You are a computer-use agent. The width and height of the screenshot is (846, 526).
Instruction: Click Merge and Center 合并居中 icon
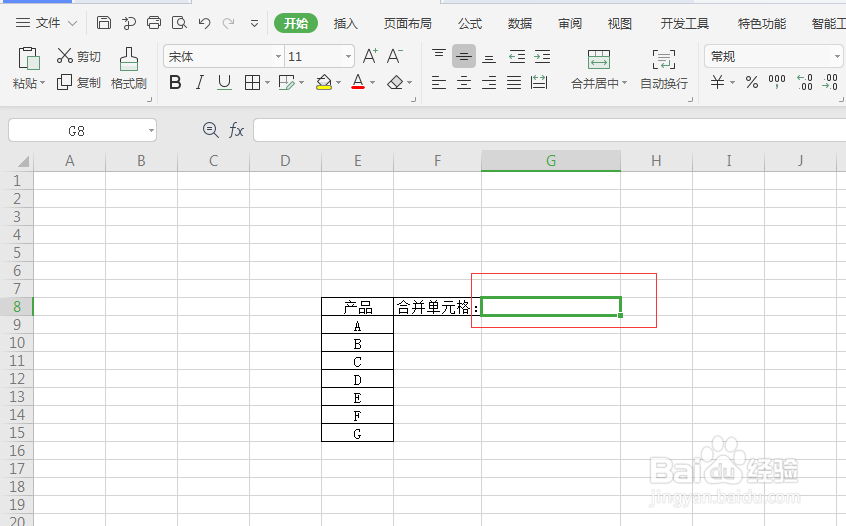point(598,59)
